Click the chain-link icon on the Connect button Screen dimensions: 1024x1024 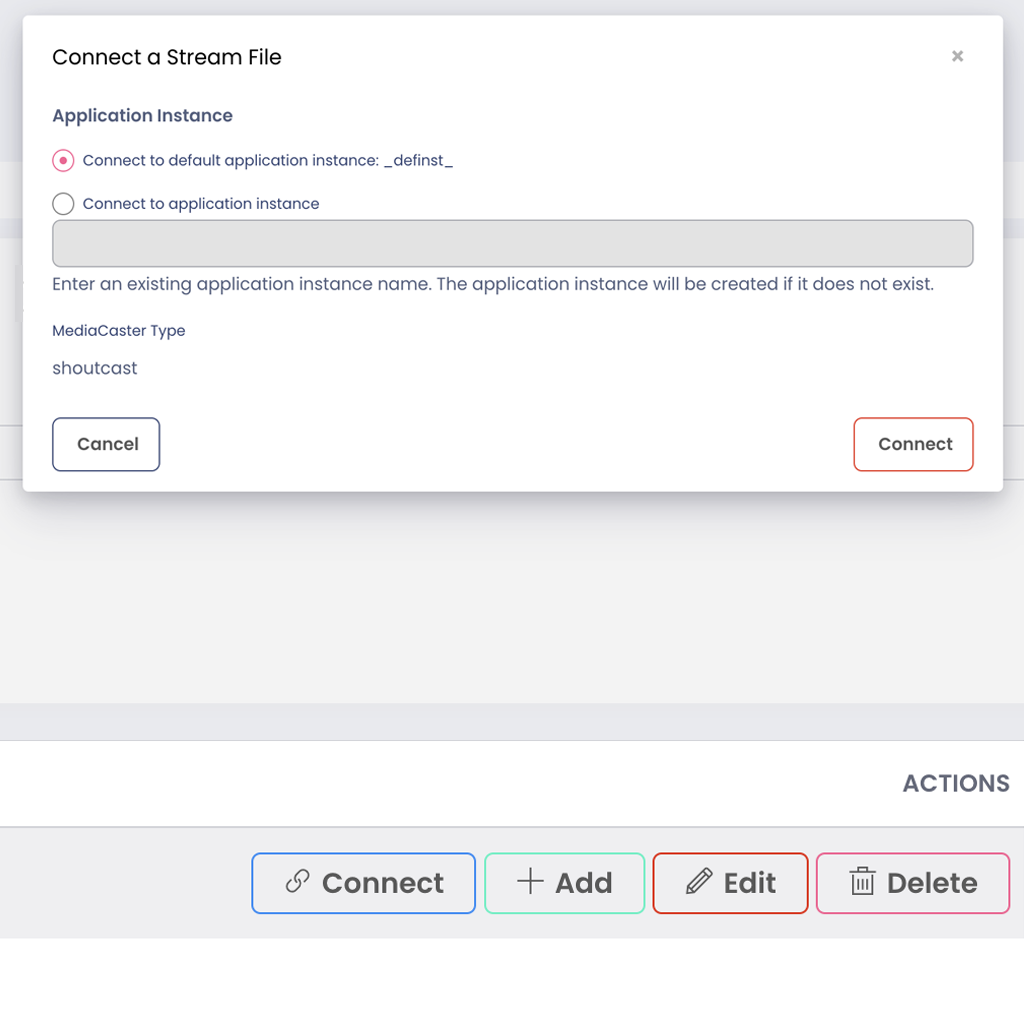pyautogui.click(x=297, y=881)
